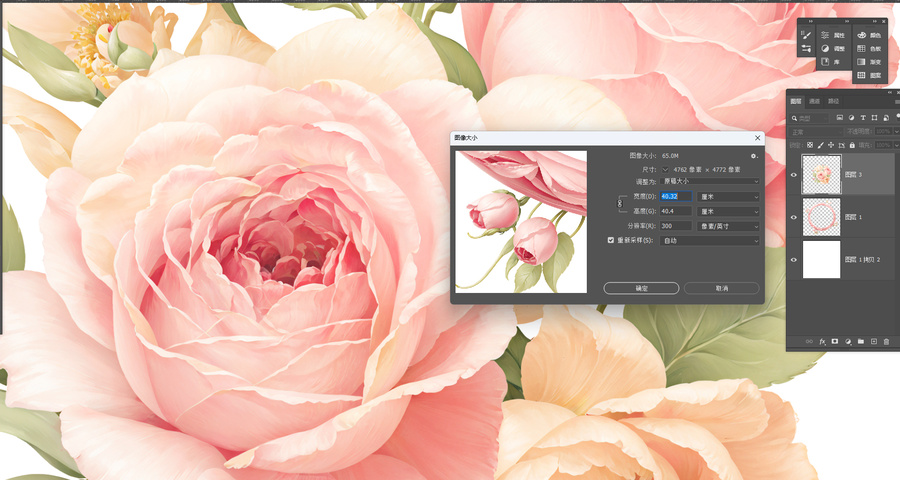Click the adjustment layer filter icon

coord(851,118)
